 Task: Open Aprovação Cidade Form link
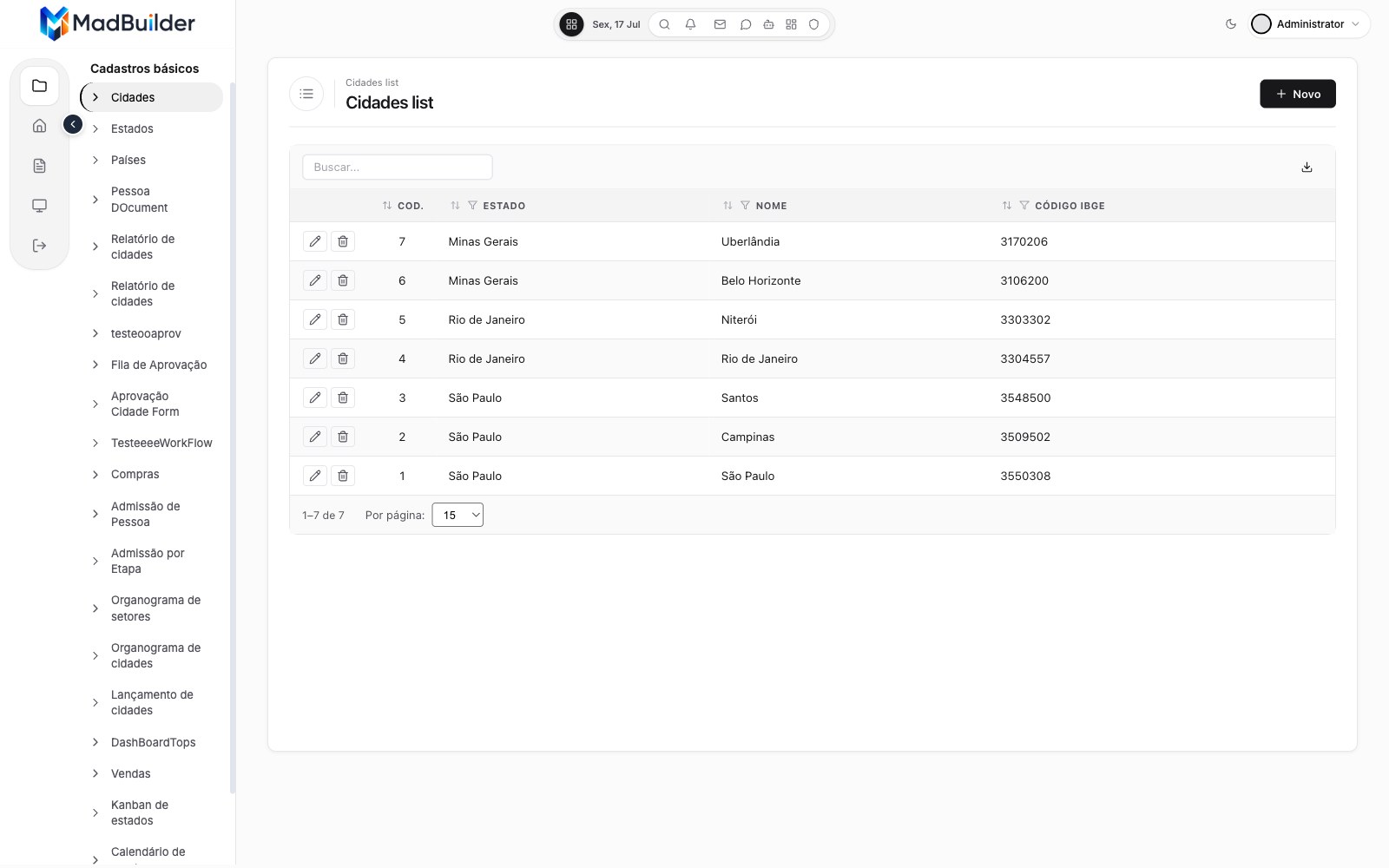pyautogui.click(x=145, y=404)
